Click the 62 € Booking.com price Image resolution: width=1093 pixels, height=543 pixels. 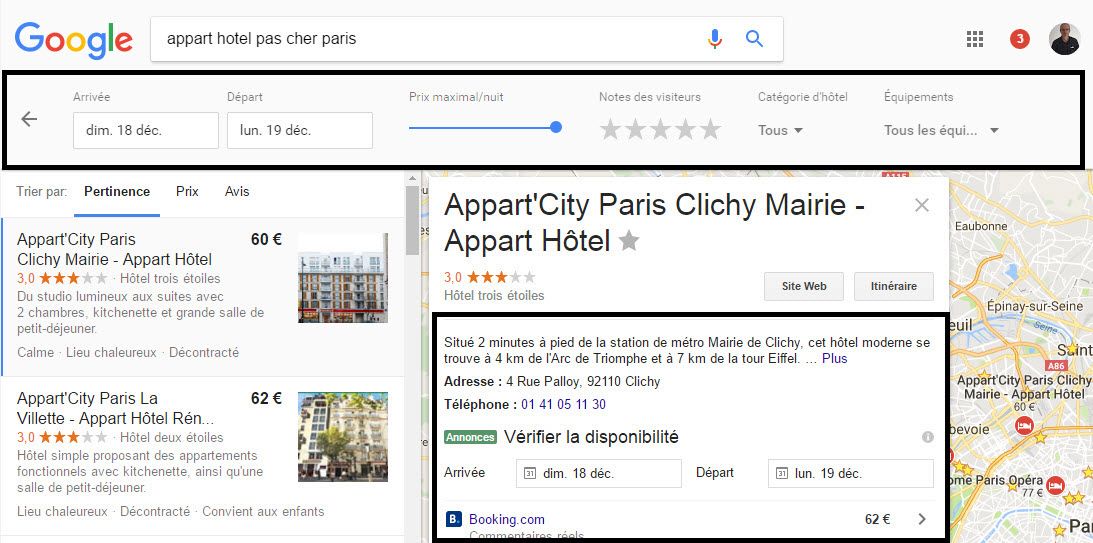pyautogui.click(x=878, y=519)
